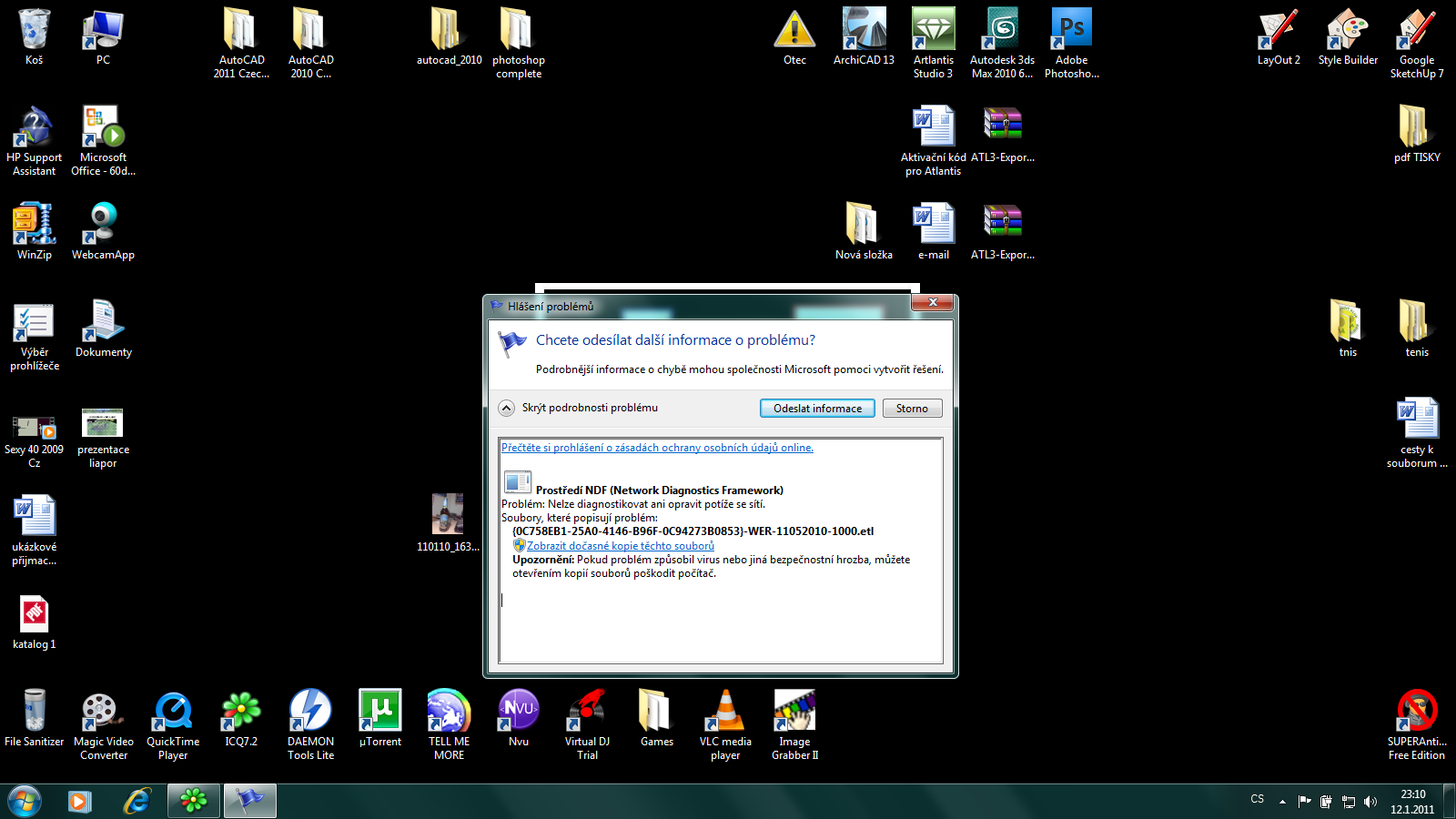
Task: Click the Odeslat informace button
Action: [x=817, y=409]
